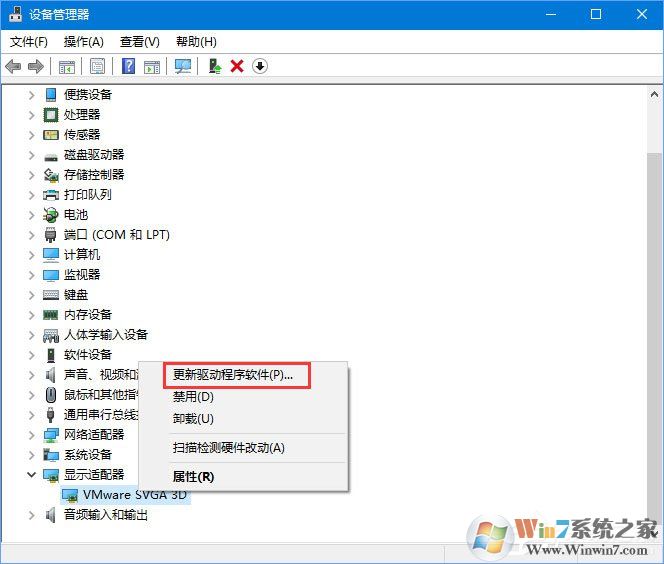
Task: Expand the 软件设备 node
Action: (x=31, y=355)
